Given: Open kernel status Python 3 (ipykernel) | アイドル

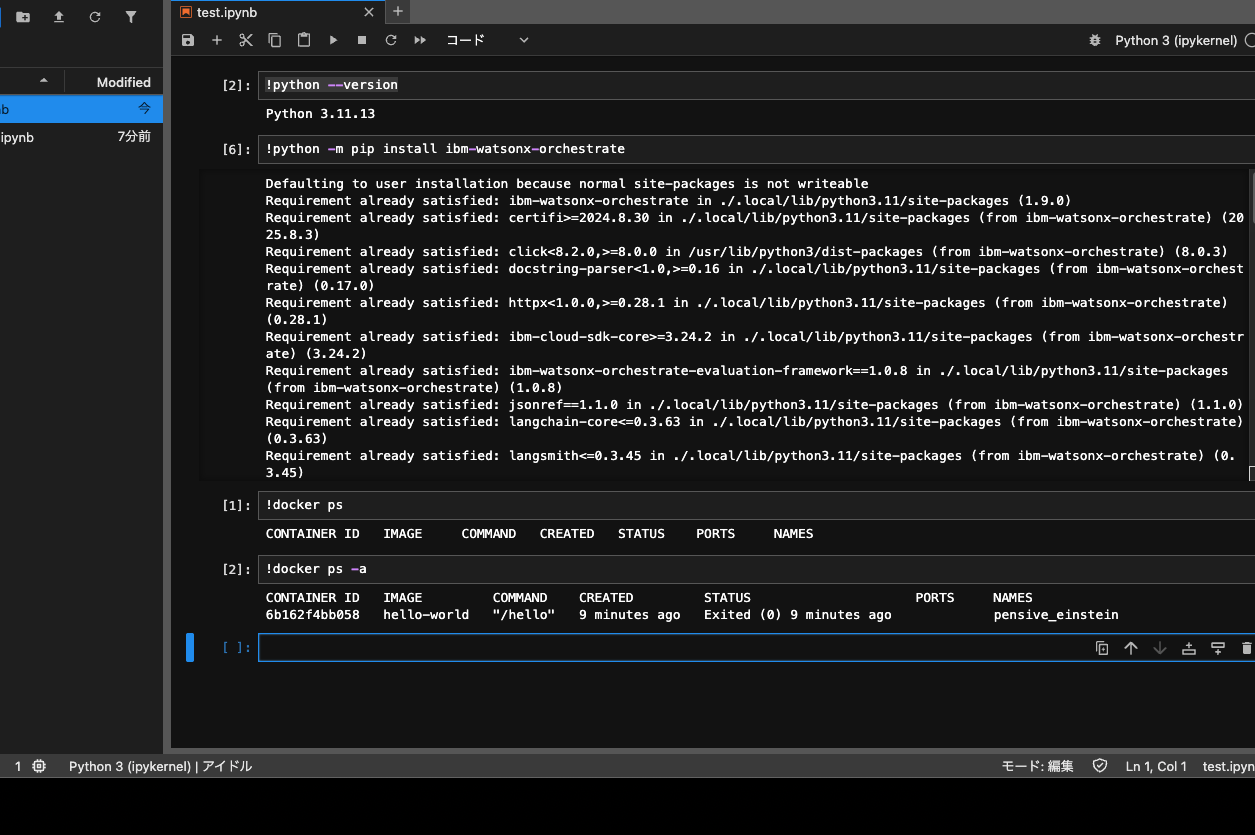Looking at the screenshot, I should point(160,766).
